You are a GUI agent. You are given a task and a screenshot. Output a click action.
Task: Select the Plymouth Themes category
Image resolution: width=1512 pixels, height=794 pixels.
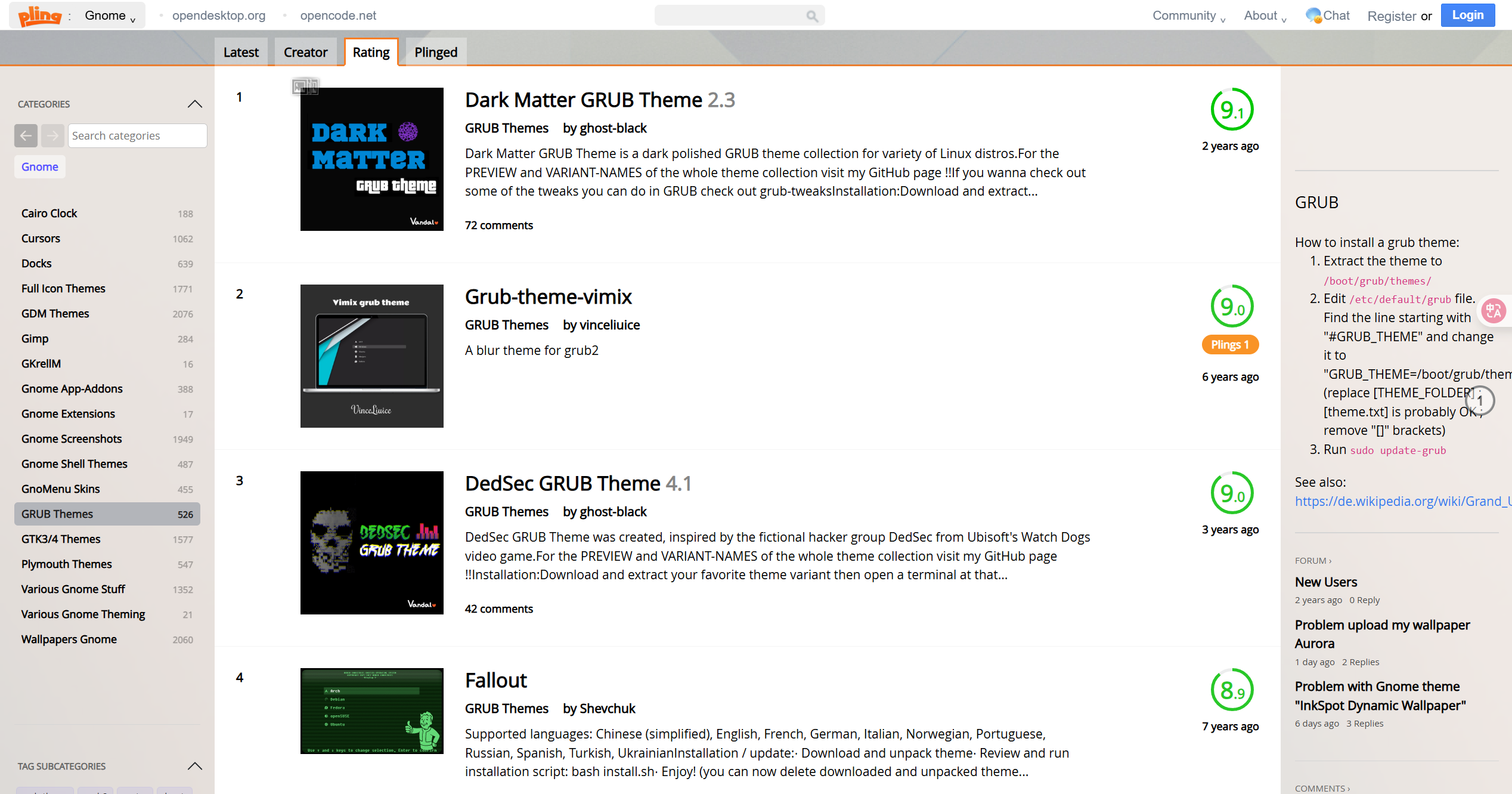click(107, 564)
